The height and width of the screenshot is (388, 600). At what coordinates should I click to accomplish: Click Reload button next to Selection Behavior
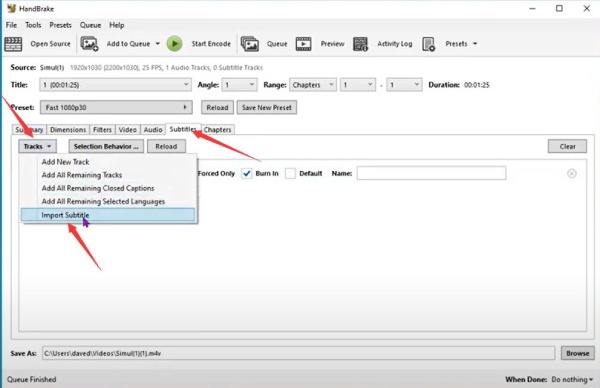(166, 147)
